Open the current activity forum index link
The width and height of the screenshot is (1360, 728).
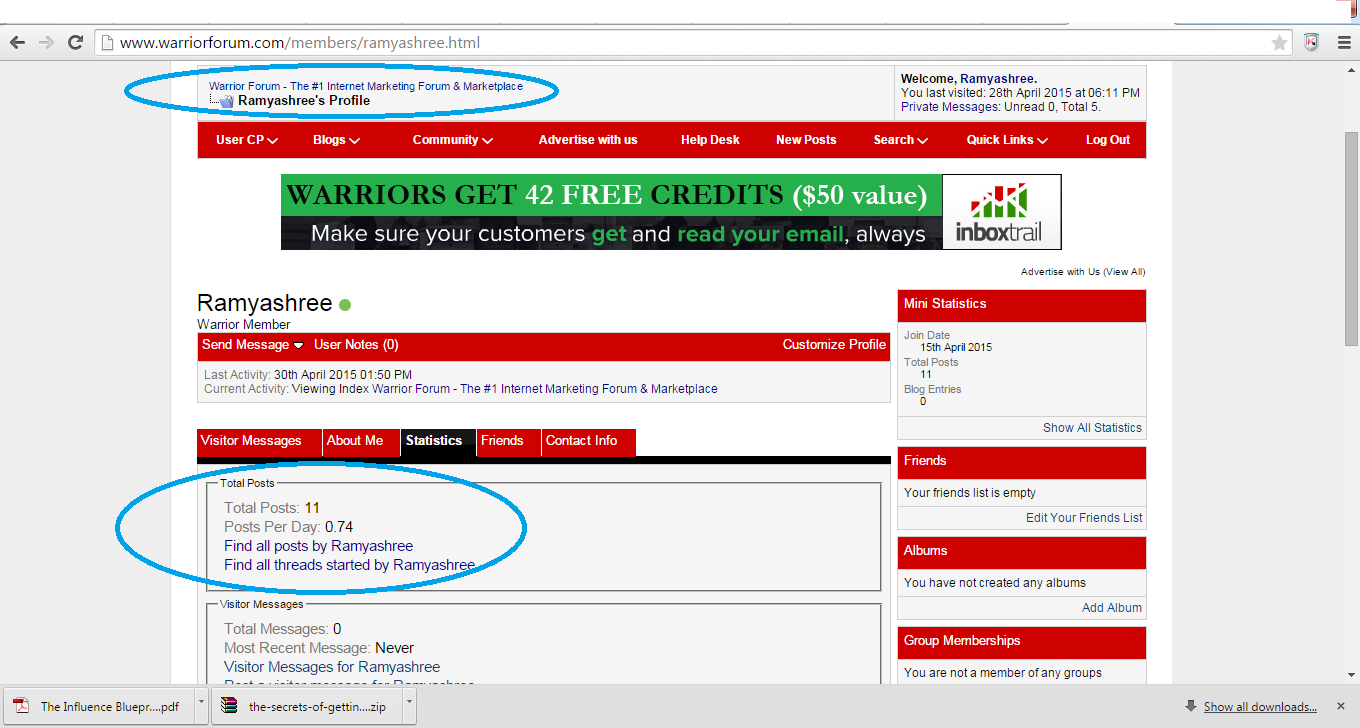click(x=544, y=389)
